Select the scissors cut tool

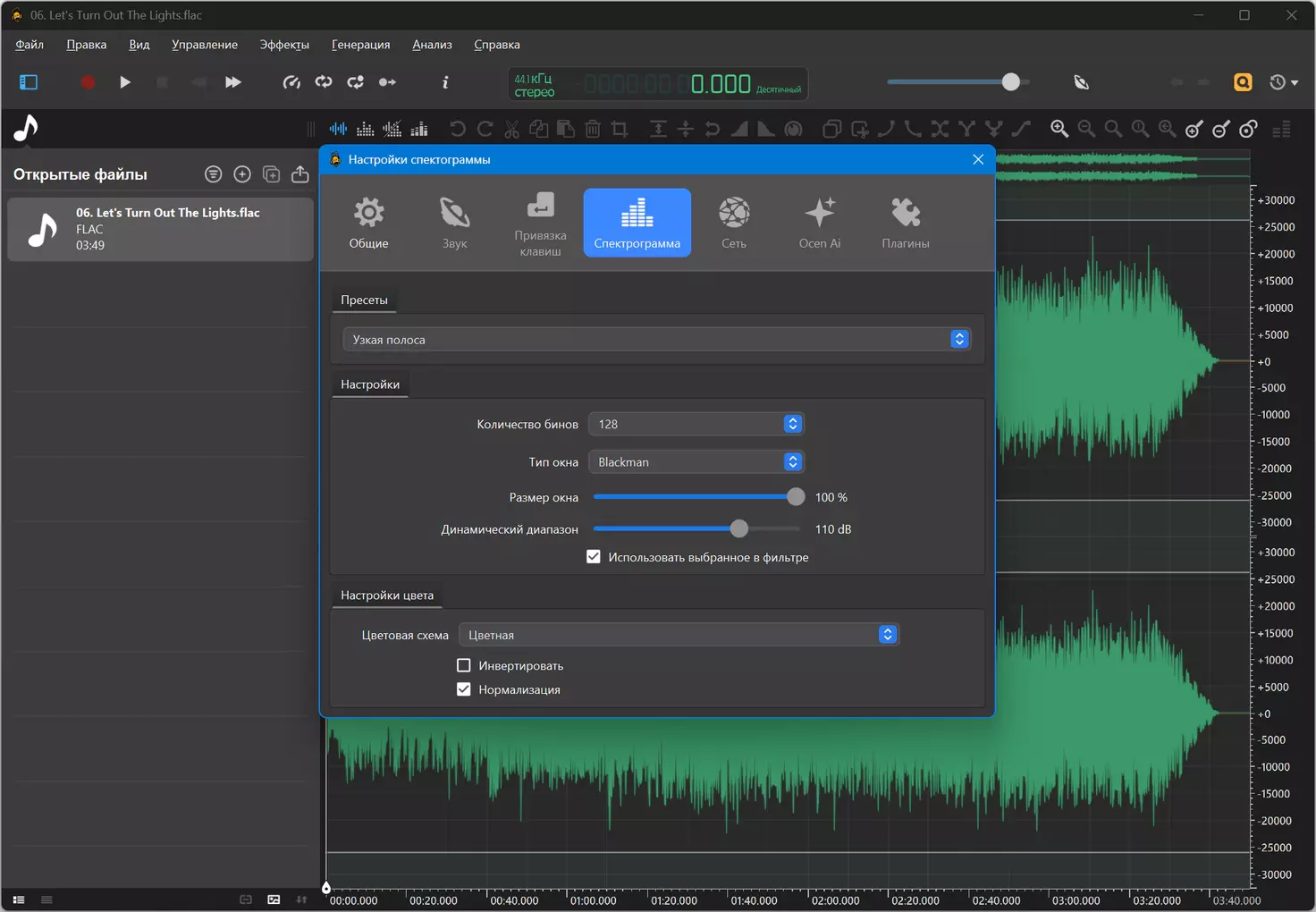511,129
